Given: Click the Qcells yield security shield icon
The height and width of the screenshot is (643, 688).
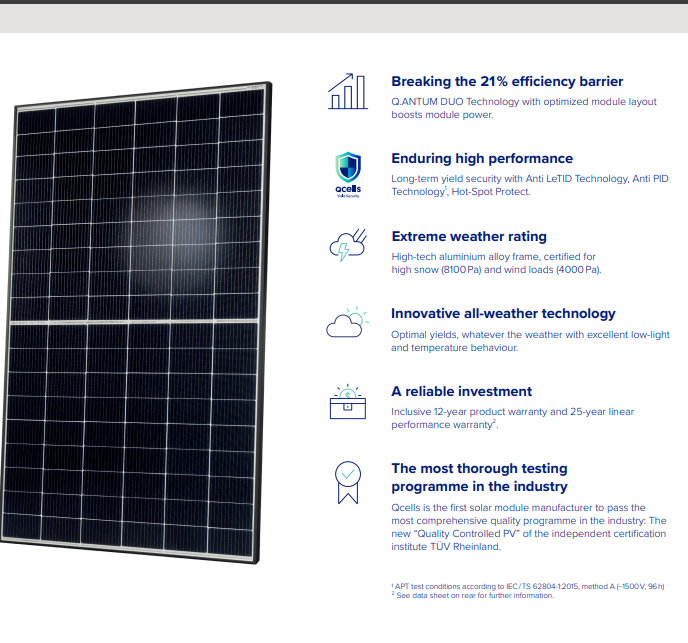Looking at the screenshot, I should coord(348,174).
